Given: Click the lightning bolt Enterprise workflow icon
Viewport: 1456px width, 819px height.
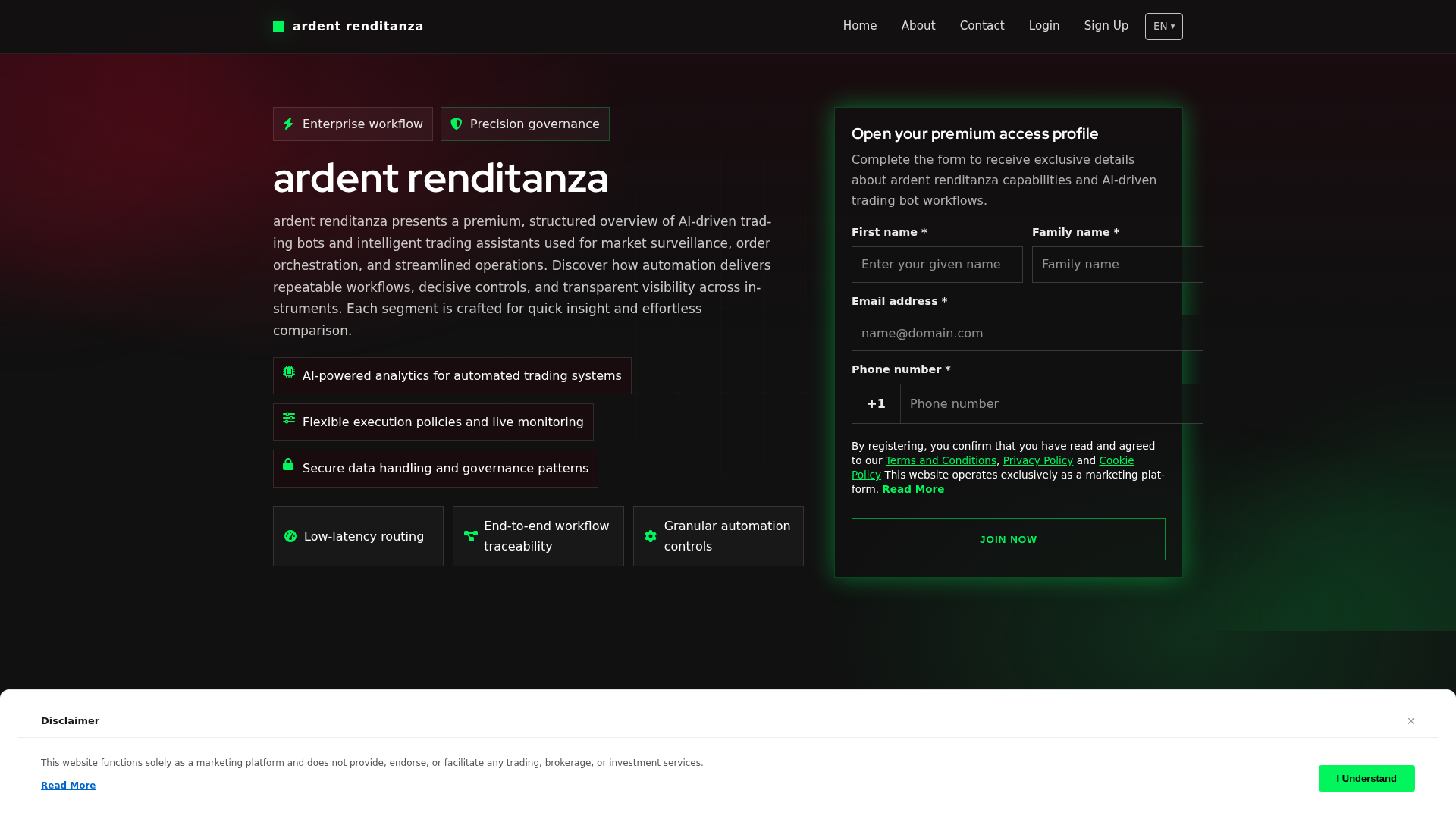Looking at the screenshot, I should [288, 124].
